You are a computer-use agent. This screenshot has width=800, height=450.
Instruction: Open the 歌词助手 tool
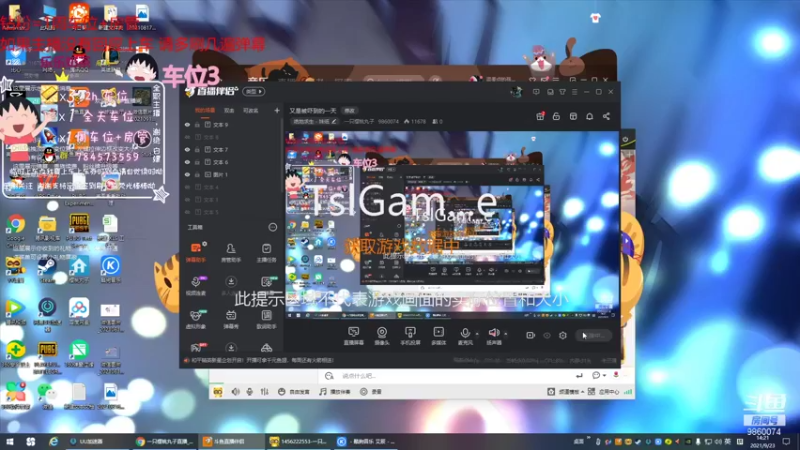click(266, 319)
